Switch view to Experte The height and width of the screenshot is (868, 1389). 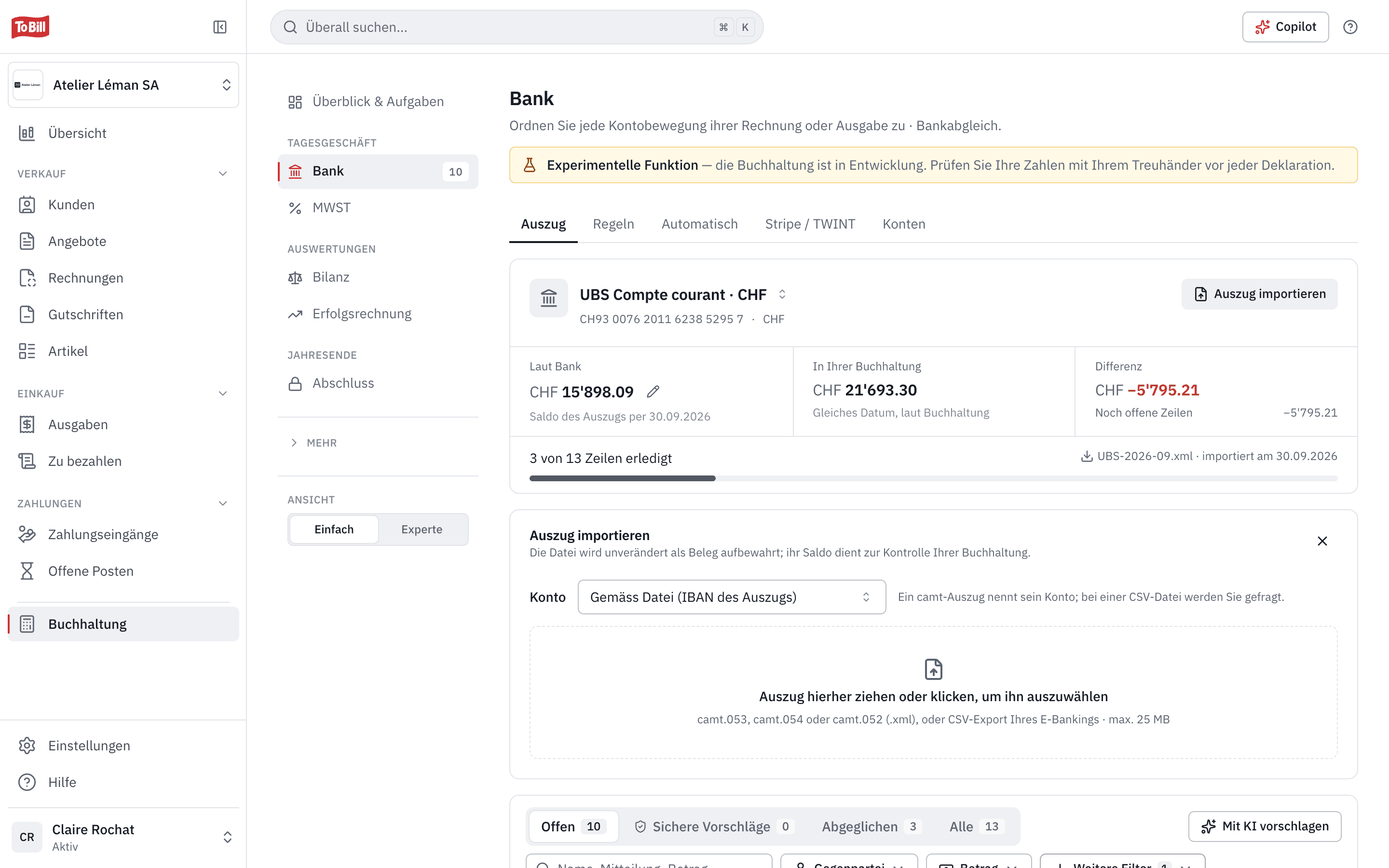tap(422, 529)
